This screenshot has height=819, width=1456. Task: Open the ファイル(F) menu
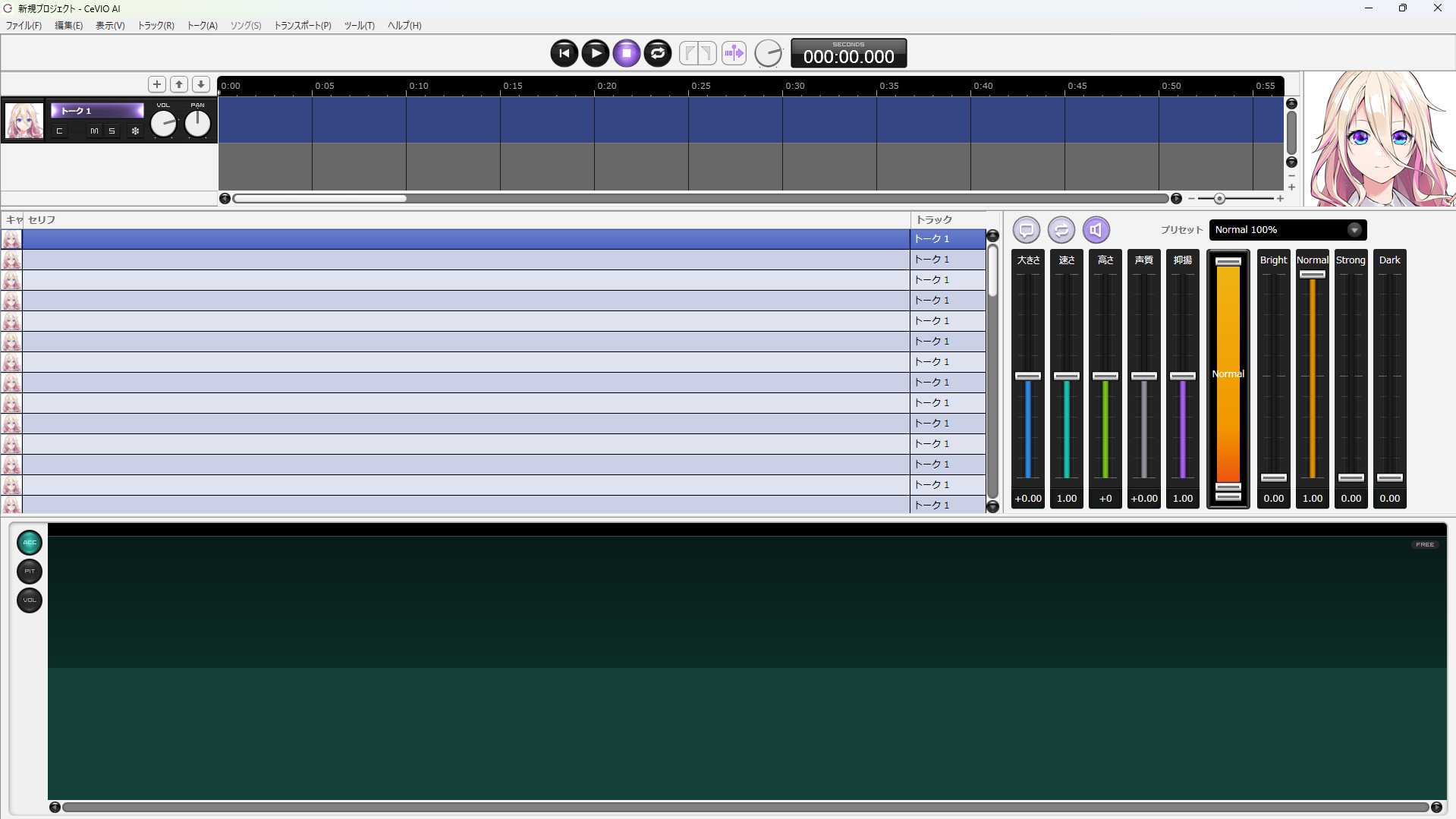[24, 26]
